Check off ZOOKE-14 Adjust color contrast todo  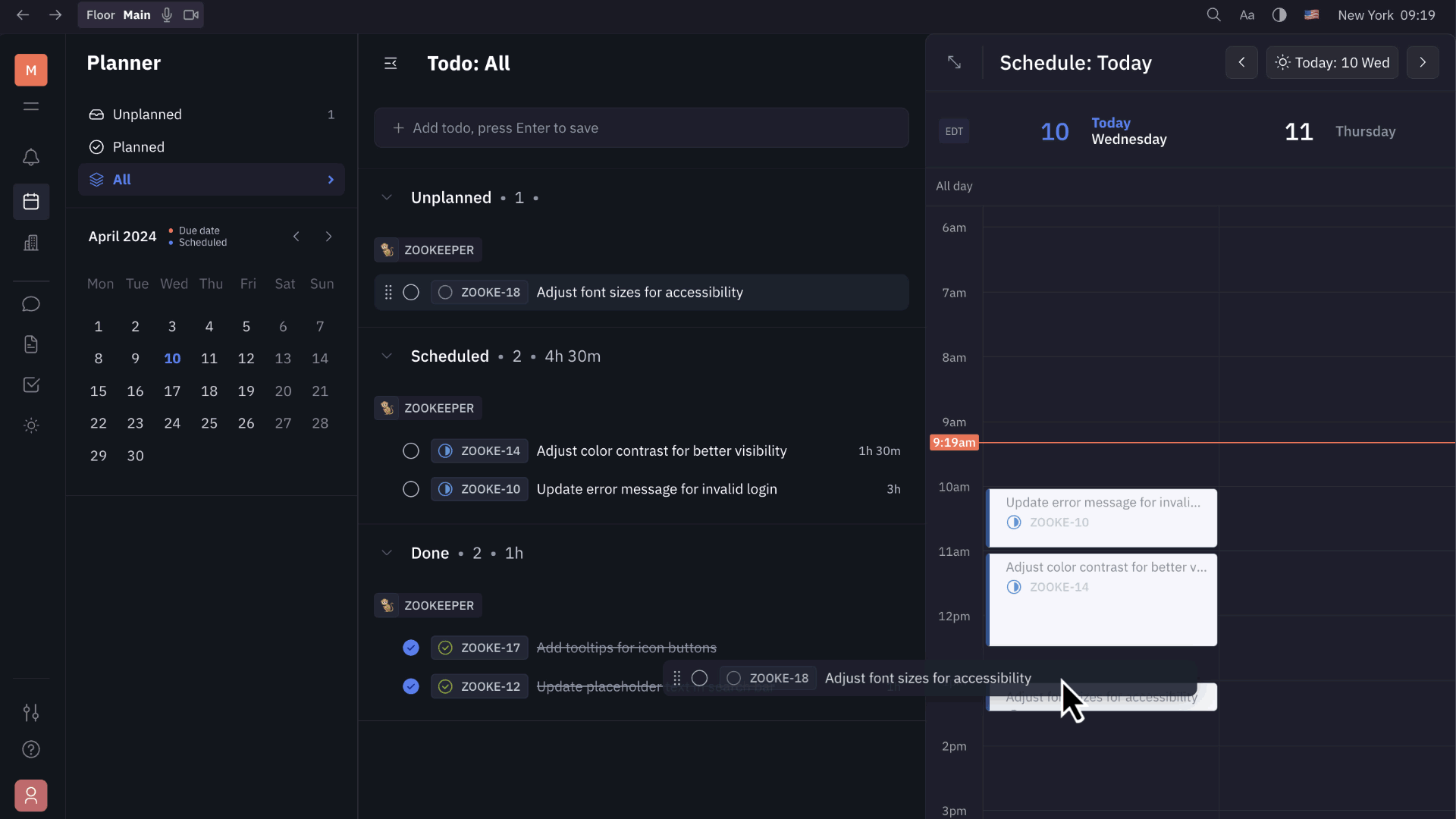[x=410, y=450]
